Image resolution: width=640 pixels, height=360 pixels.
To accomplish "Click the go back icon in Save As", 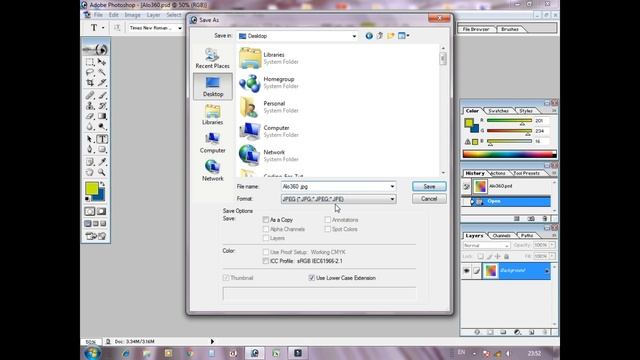I will coord(369,36).
